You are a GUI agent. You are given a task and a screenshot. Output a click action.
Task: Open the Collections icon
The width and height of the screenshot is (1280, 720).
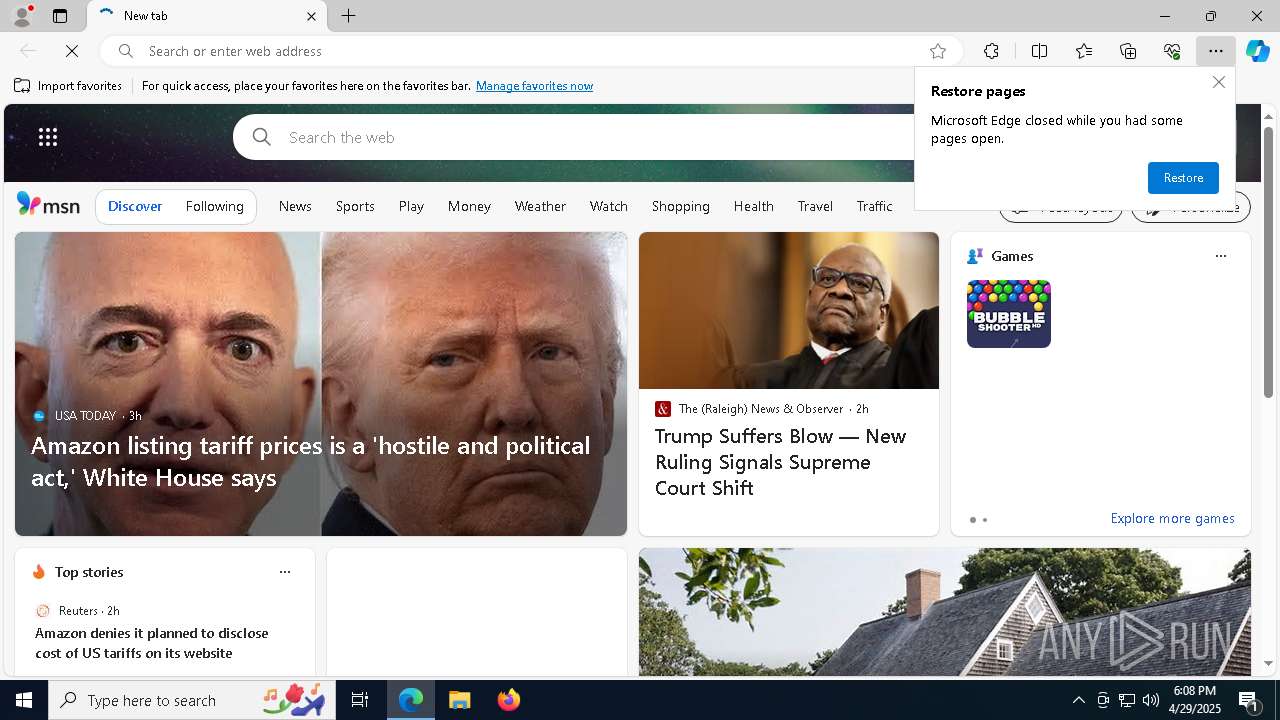tap(1128, 51)
